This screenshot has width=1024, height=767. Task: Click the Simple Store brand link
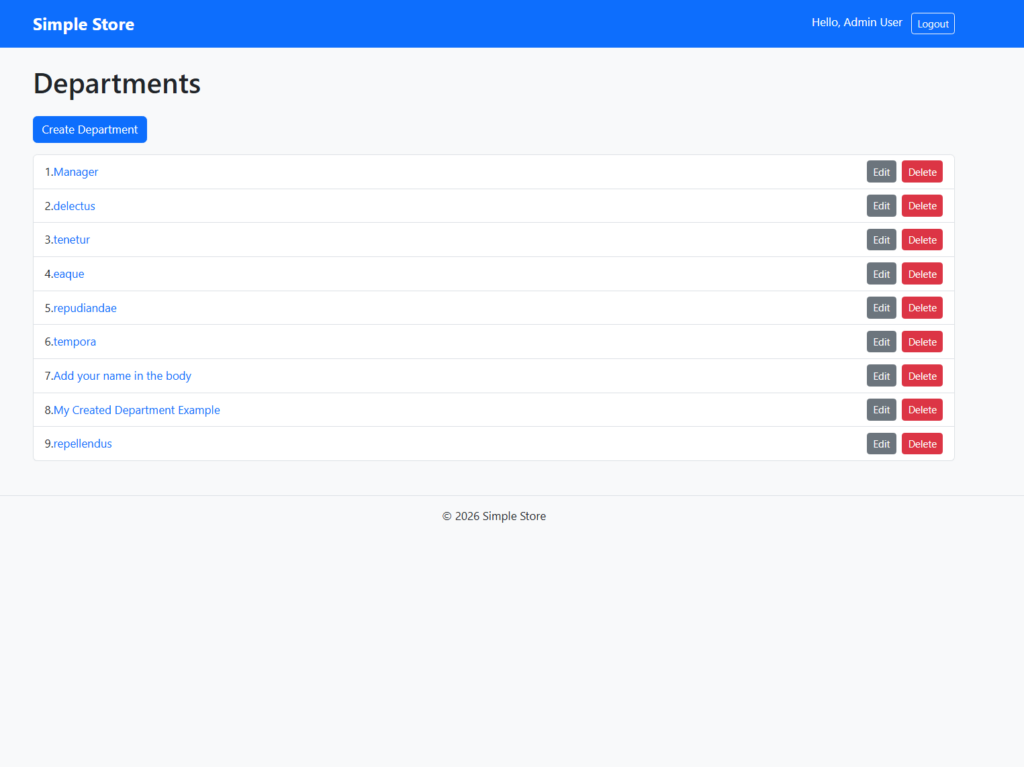(83, 24)
